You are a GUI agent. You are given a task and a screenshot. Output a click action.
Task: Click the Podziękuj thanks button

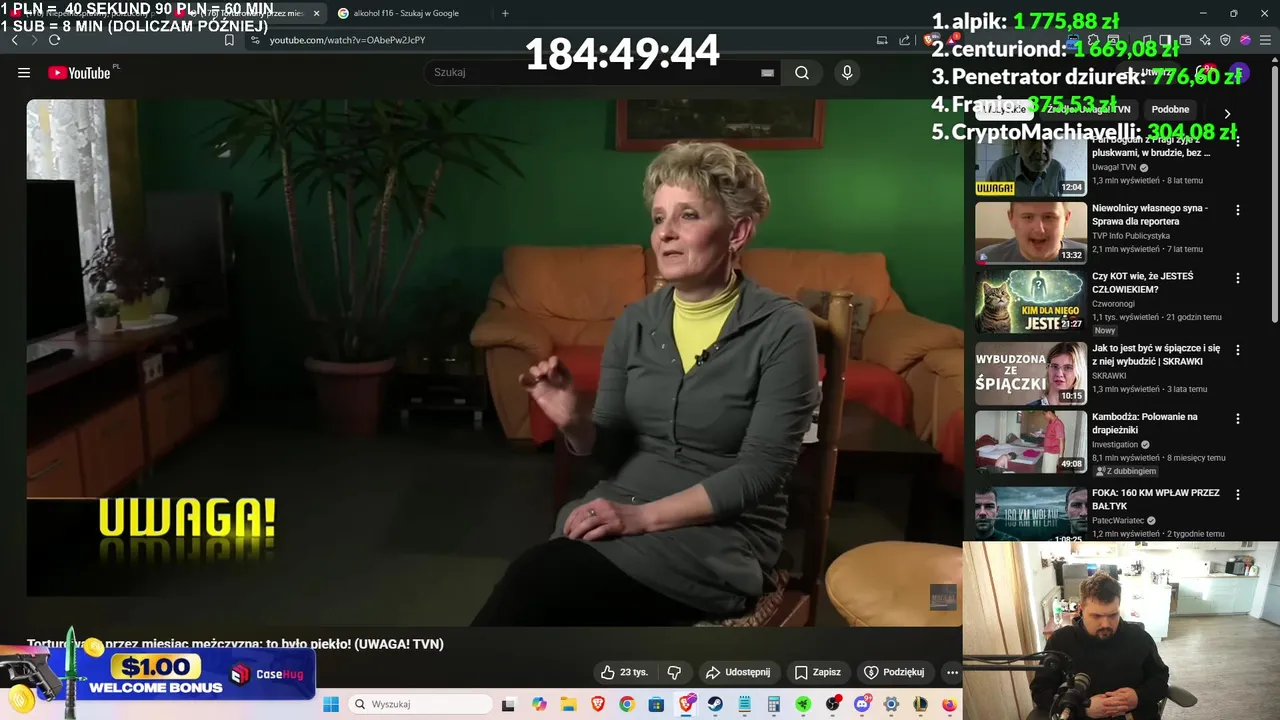pyautogui.click(x=894, y=672)
